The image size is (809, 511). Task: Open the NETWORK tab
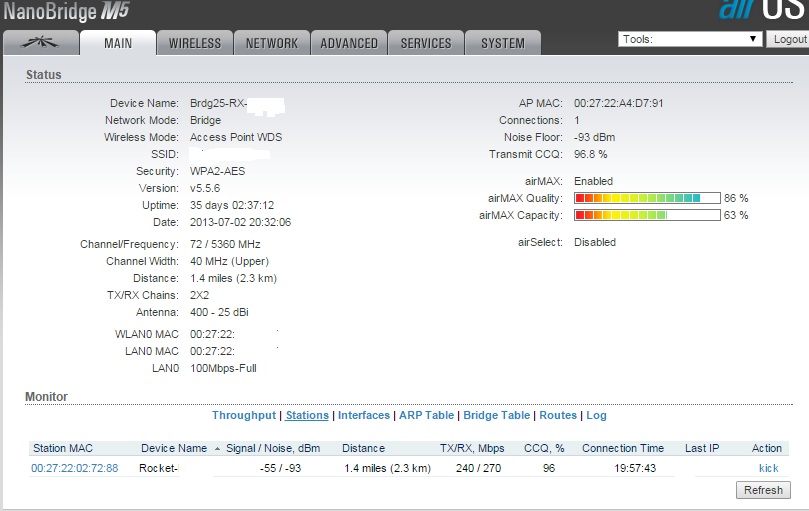coord(271,43)
